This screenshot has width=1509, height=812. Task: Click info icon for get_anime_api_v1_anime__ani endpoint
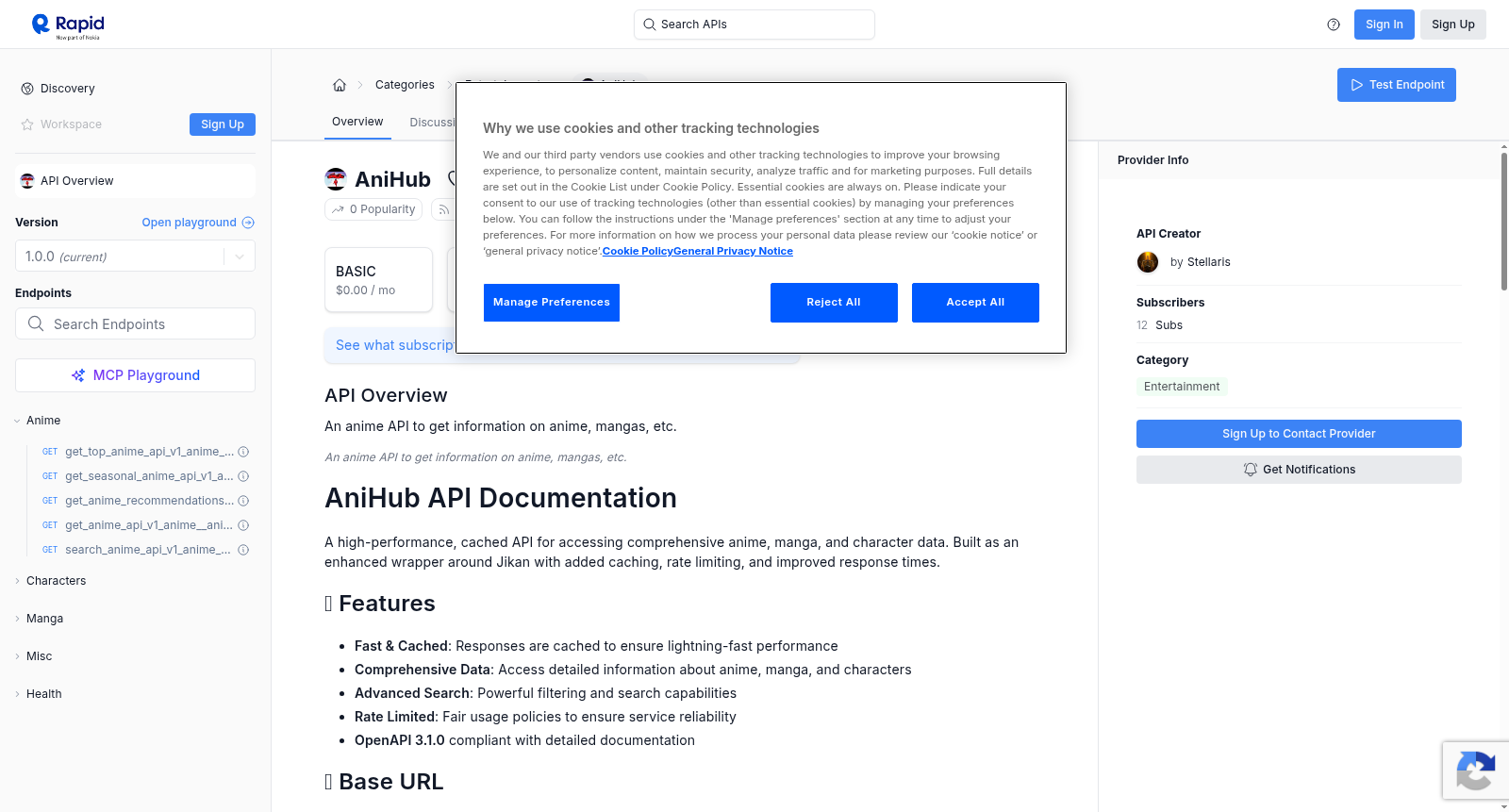[x=243, y=525]
